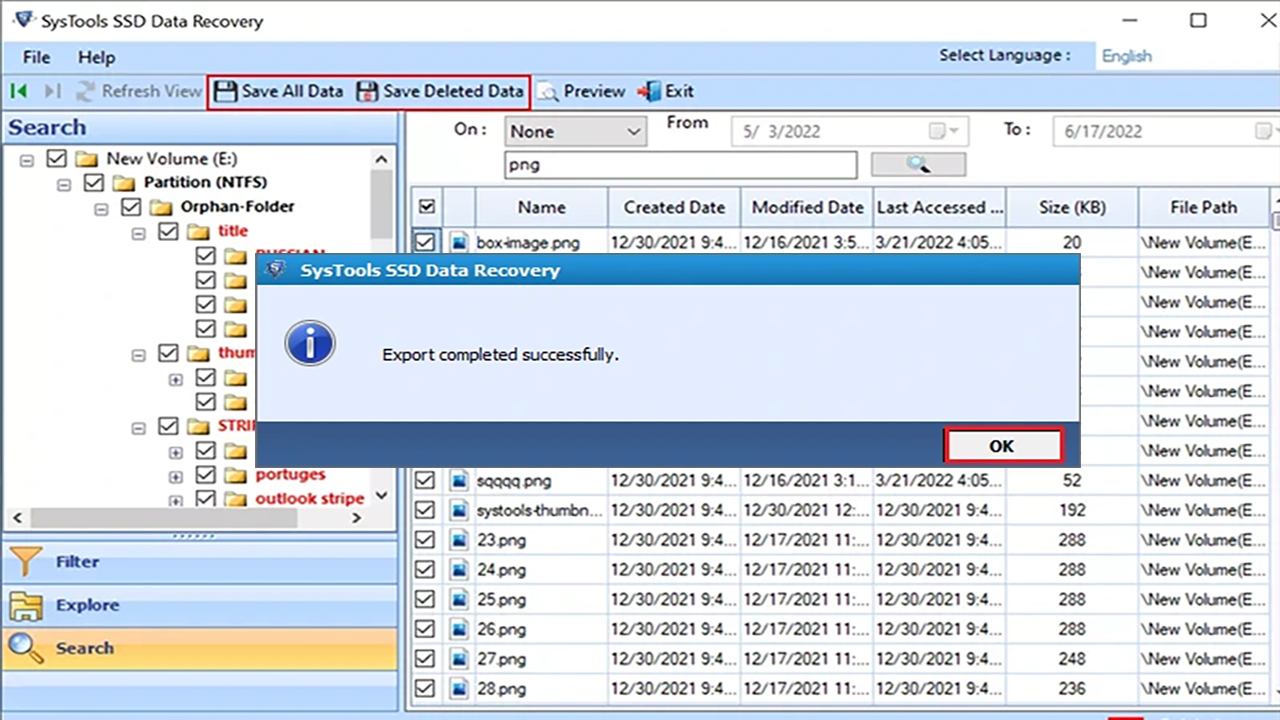Viewport: 1280px width, 720px height.
Task: Click the image file icon for 27.png
Action: [x=459, y=659]
